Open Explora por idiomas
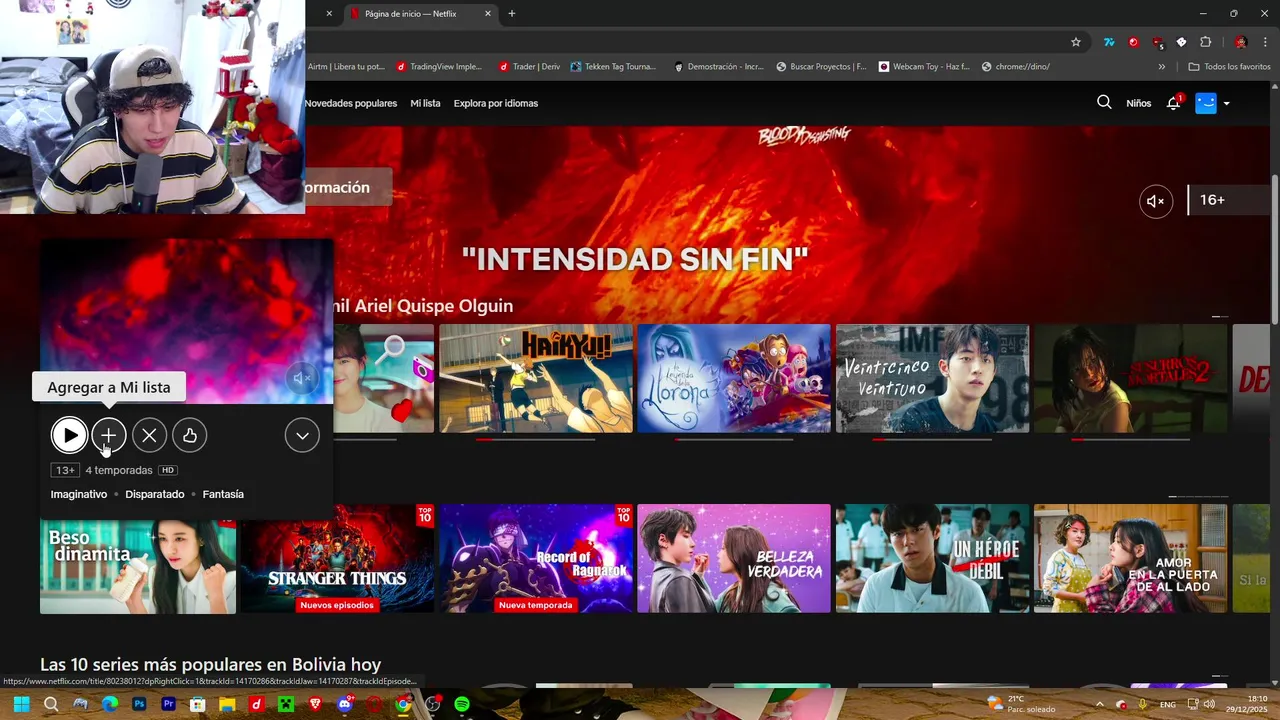Image resolution: width=1280 pixels, height=720 pixels. click(x=496, y=103)
